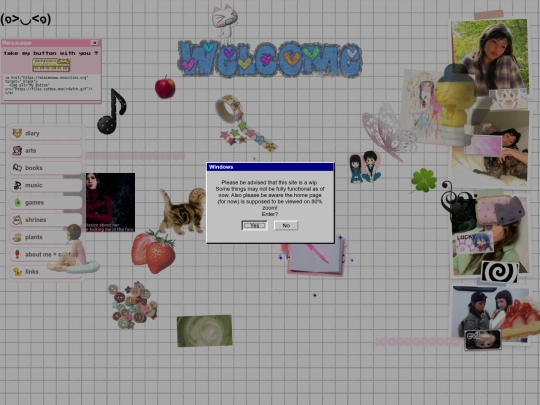Click the dark woman in red photo
Screen dimensions: 540x405
(110, 202)
